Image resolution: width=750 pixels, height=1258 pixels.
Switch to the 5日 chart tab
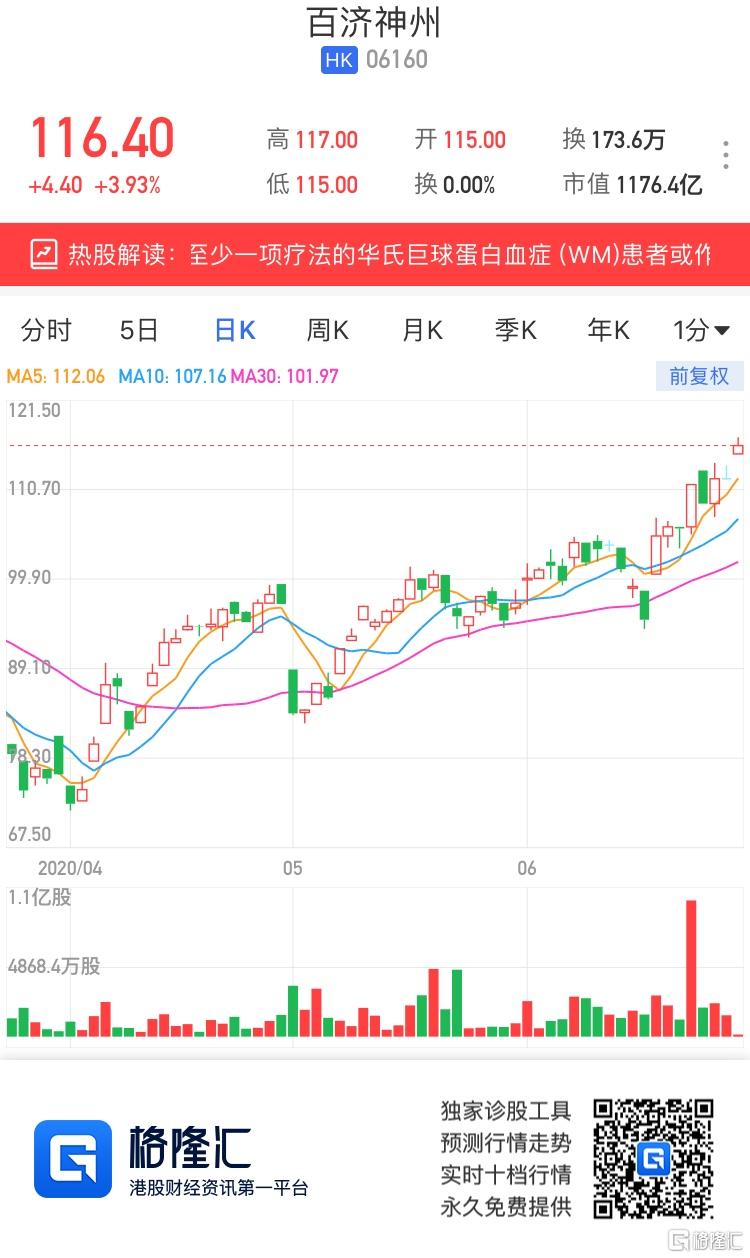tap(139, 330)
